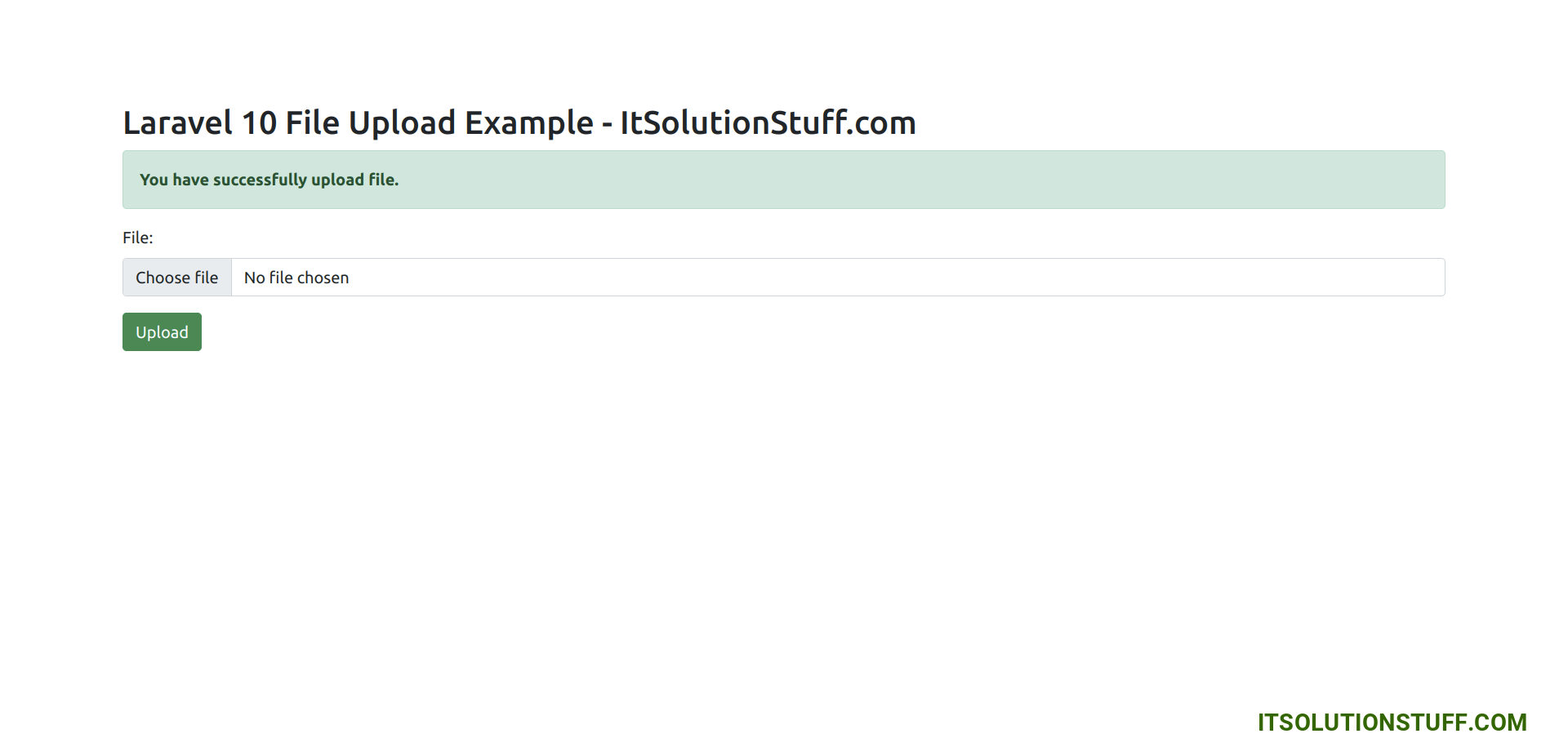Click the word "Laravel" in the heading
Screen dimensions: 1568x747
pos(178,123)
